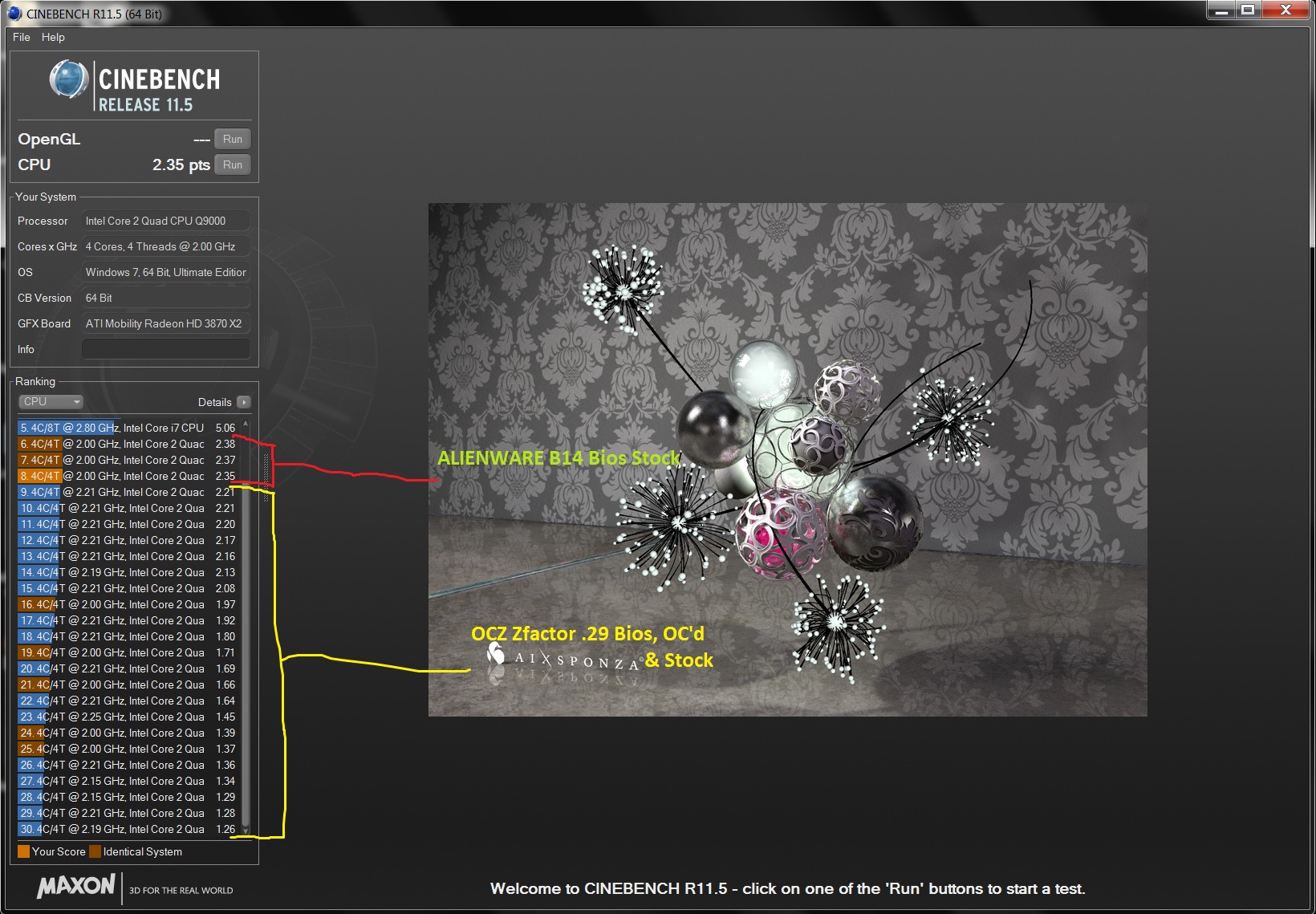Select ranking row 15 scoring 2.08

pos(128,588)
